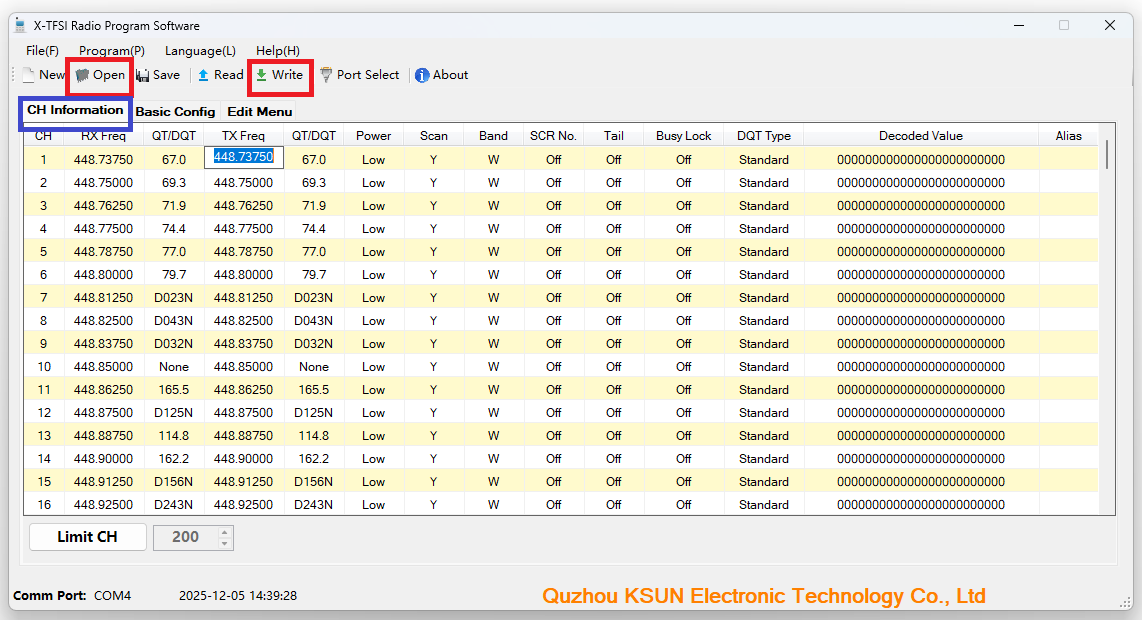Select TX QT/DQT D032N in channel 9
Screen dimensions: 1142x620
(313, 344)
